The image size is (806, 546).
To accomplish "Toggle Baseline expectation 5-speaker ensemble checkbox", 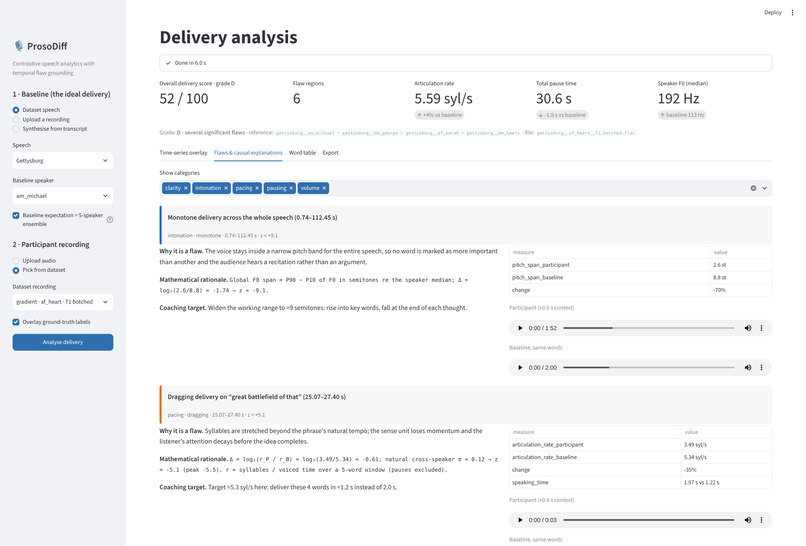I will coord(16,215).
